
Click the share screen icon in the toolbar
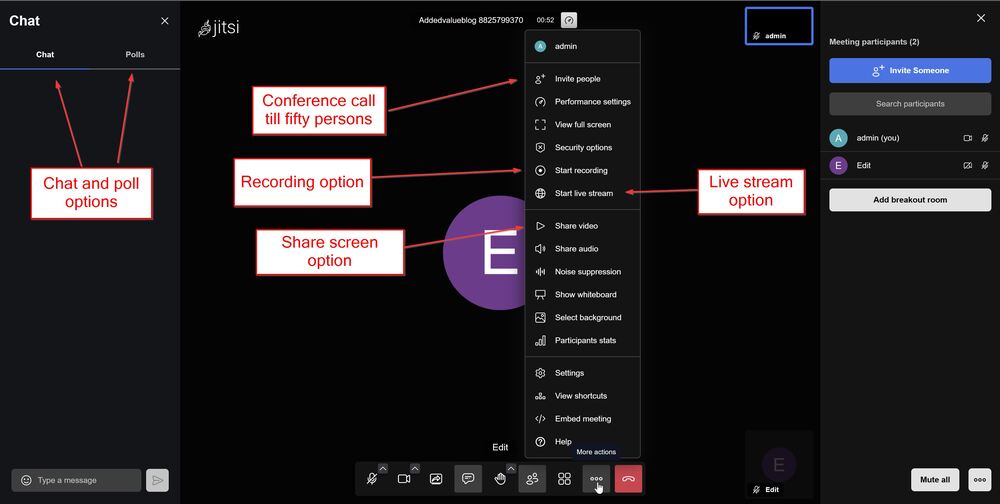pyautogui.click(x=436, y=479)
